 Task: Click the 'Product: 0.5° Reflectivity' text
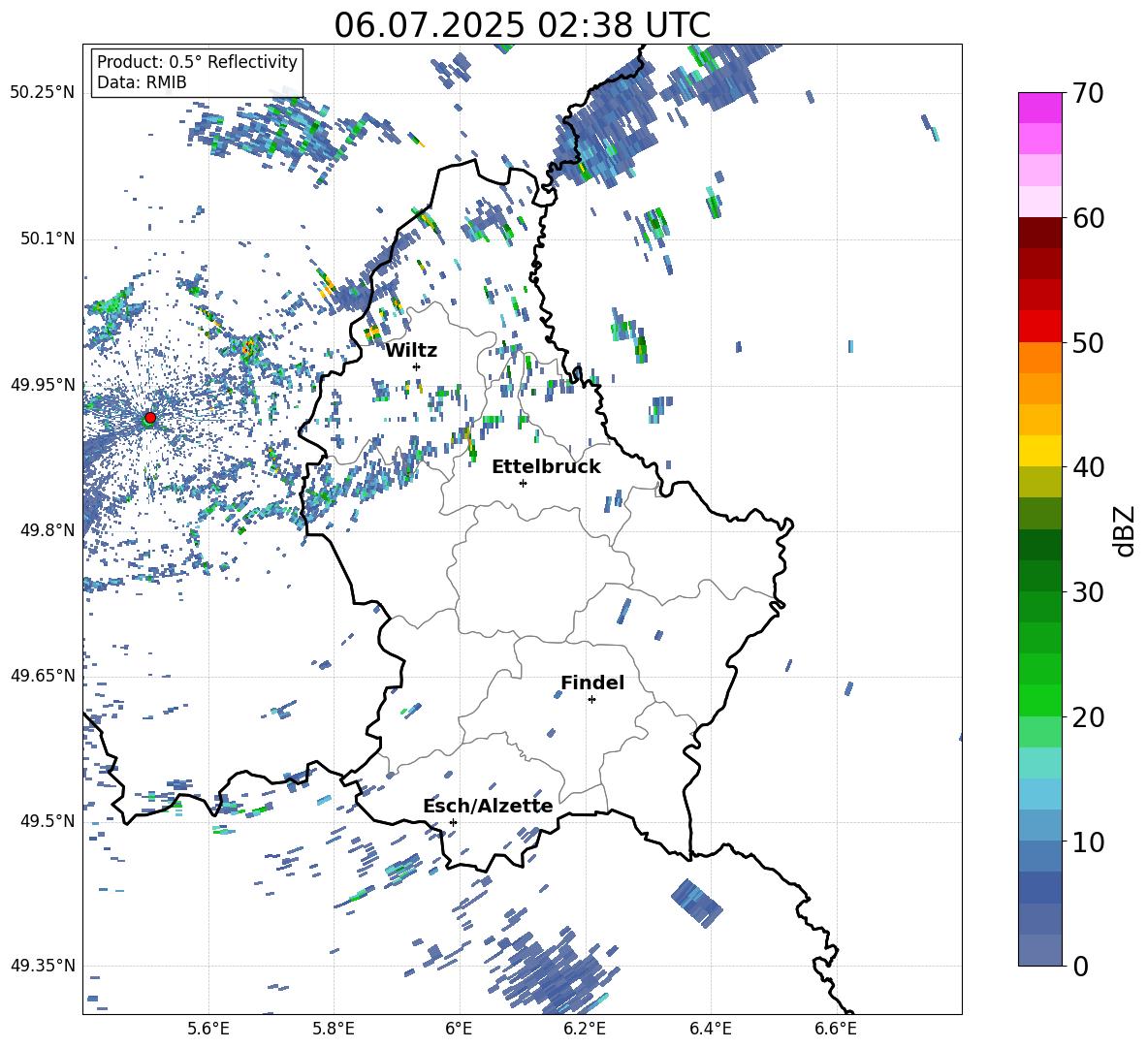197,61
